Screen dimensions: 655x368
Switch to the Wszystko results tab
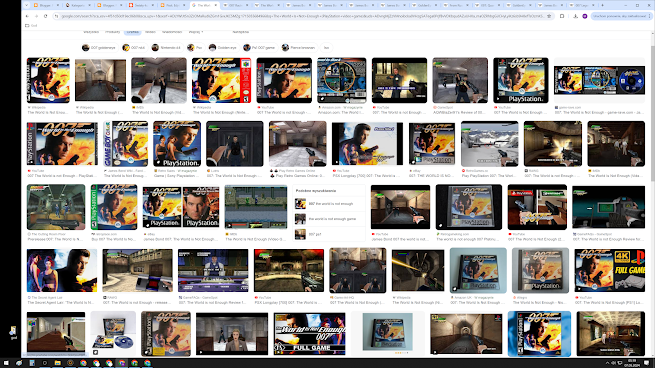91,32
